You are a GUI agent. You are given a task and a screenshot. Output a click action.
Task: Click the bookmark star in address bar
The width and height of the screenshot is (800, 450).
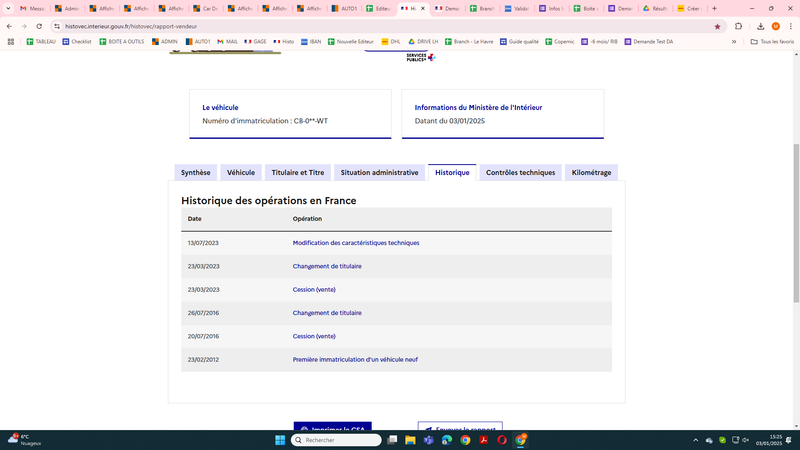tap(717, 27)
